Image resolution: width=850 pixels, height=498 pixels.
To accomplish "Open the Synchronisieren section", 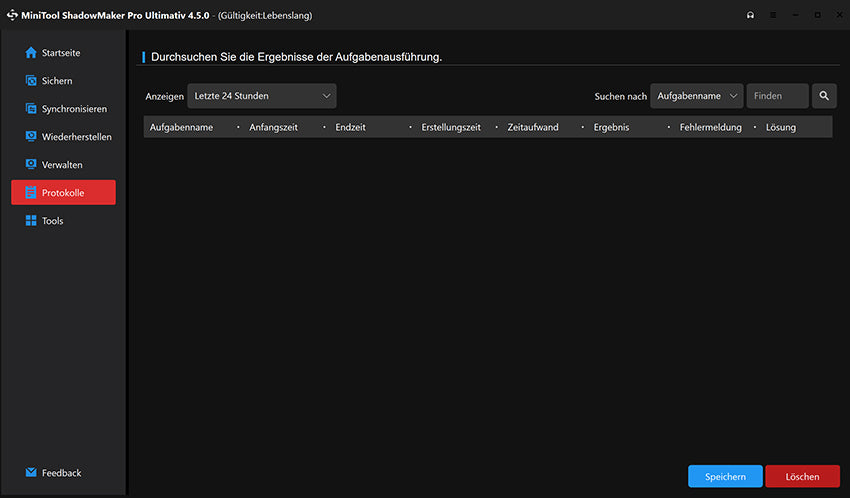I will point(73,108).
